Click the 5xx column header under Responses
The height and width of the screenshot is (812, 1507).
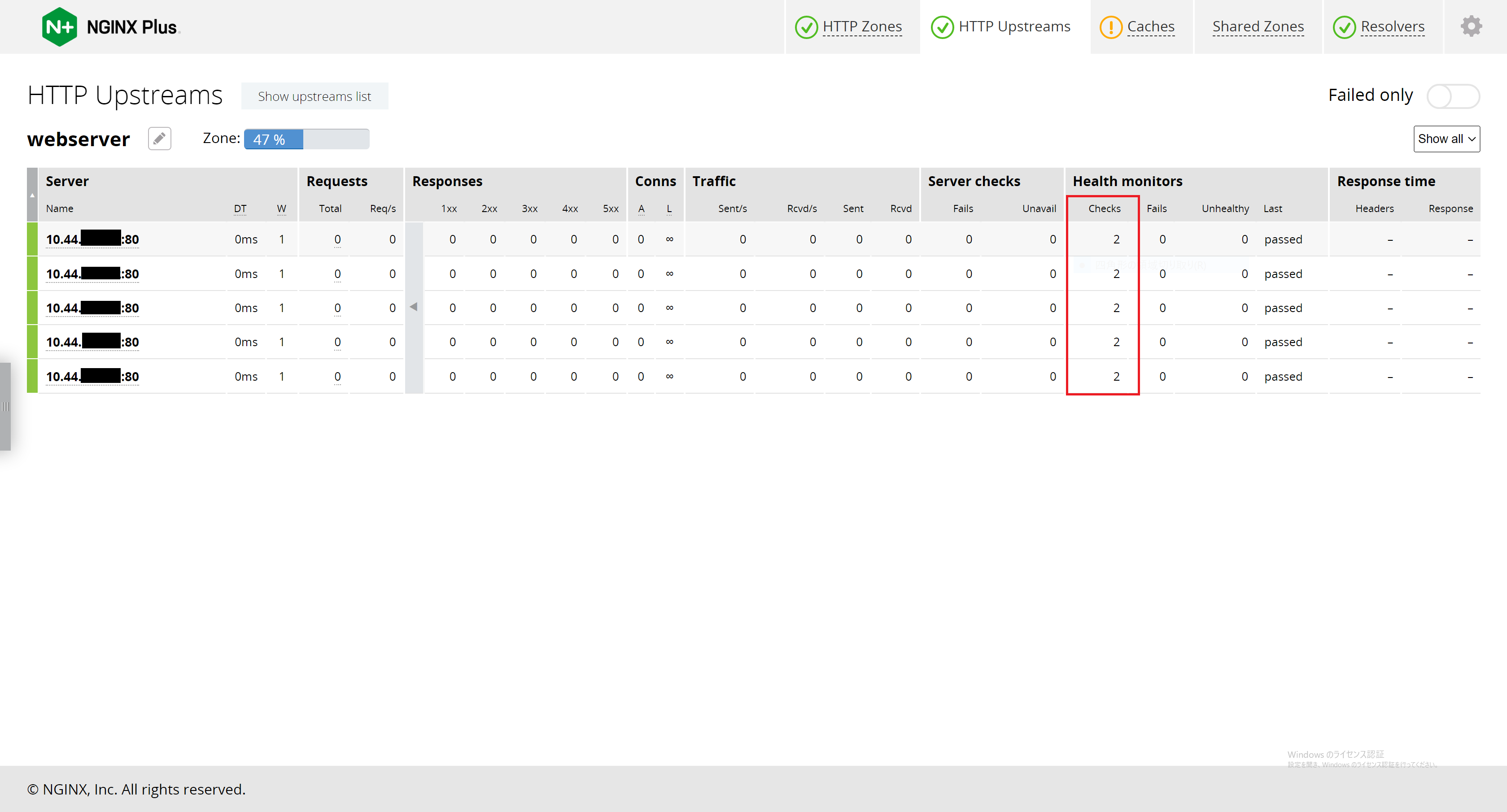610,208
